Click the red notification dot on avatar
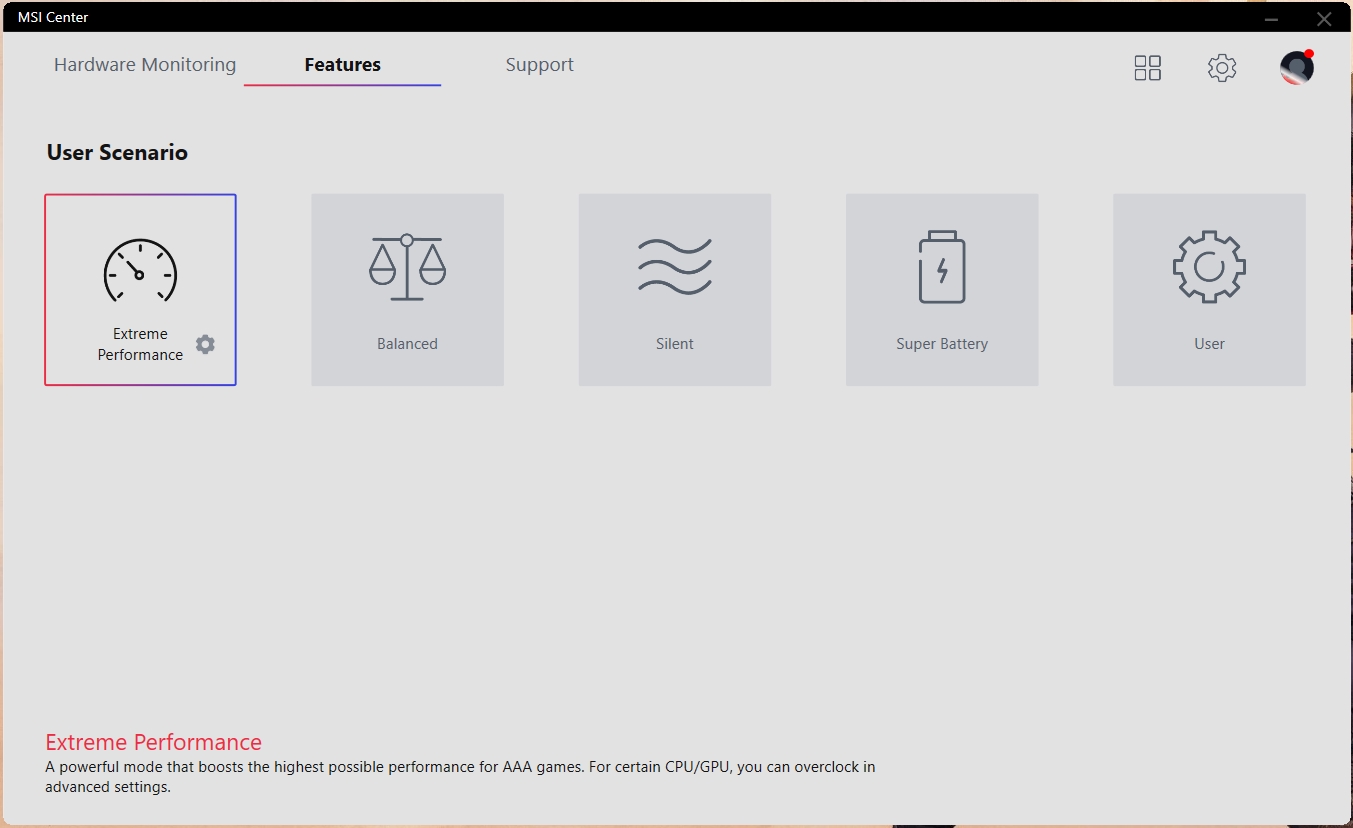 coord(1309,54)
